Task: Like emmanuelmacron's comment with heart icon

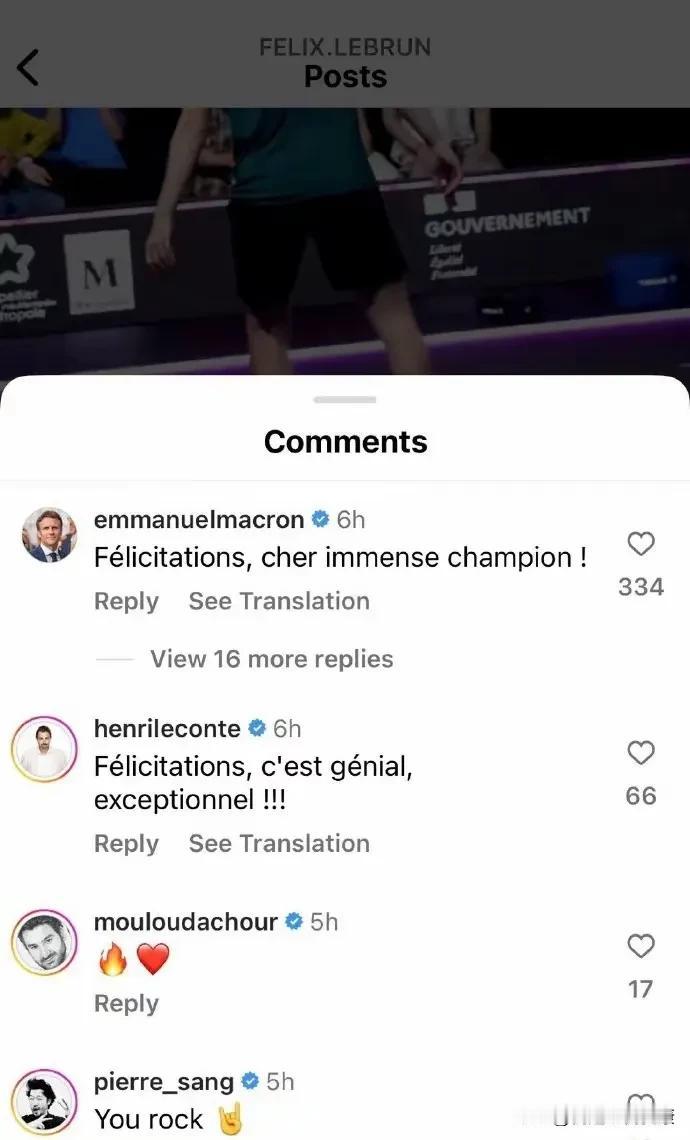Action: pos(641,543)
